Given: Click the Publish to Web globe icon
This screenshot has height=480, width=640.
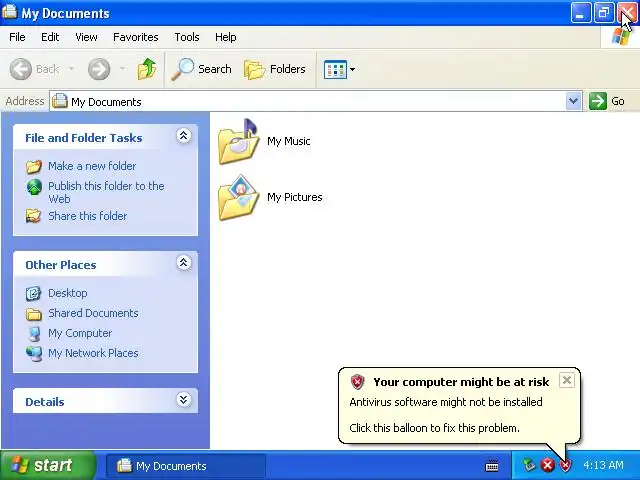Looking at the screenshot, I should tap(34, 187).
